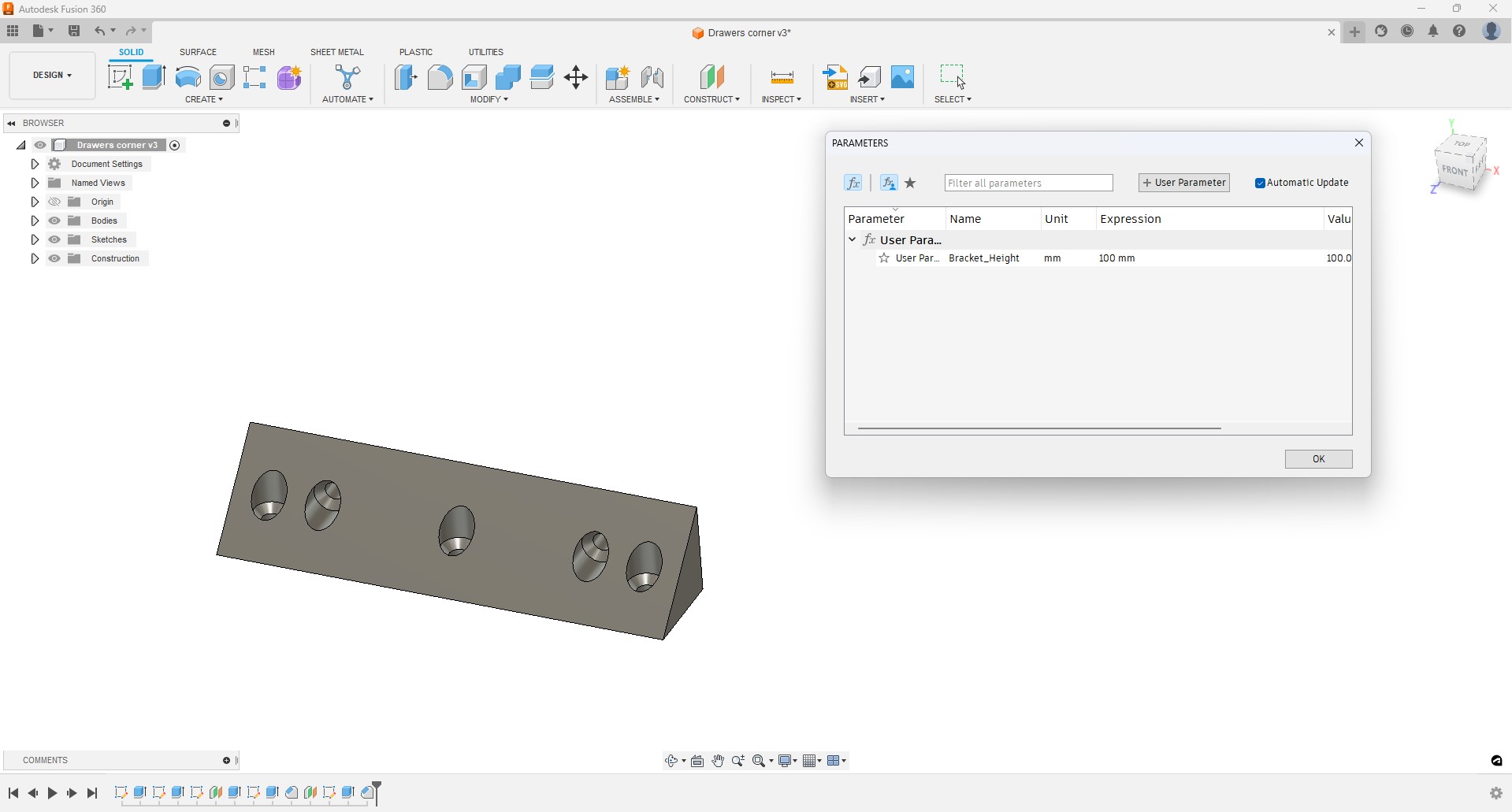Select the Fillet tool
1512x812 pixels.
(x=440, y=77)
